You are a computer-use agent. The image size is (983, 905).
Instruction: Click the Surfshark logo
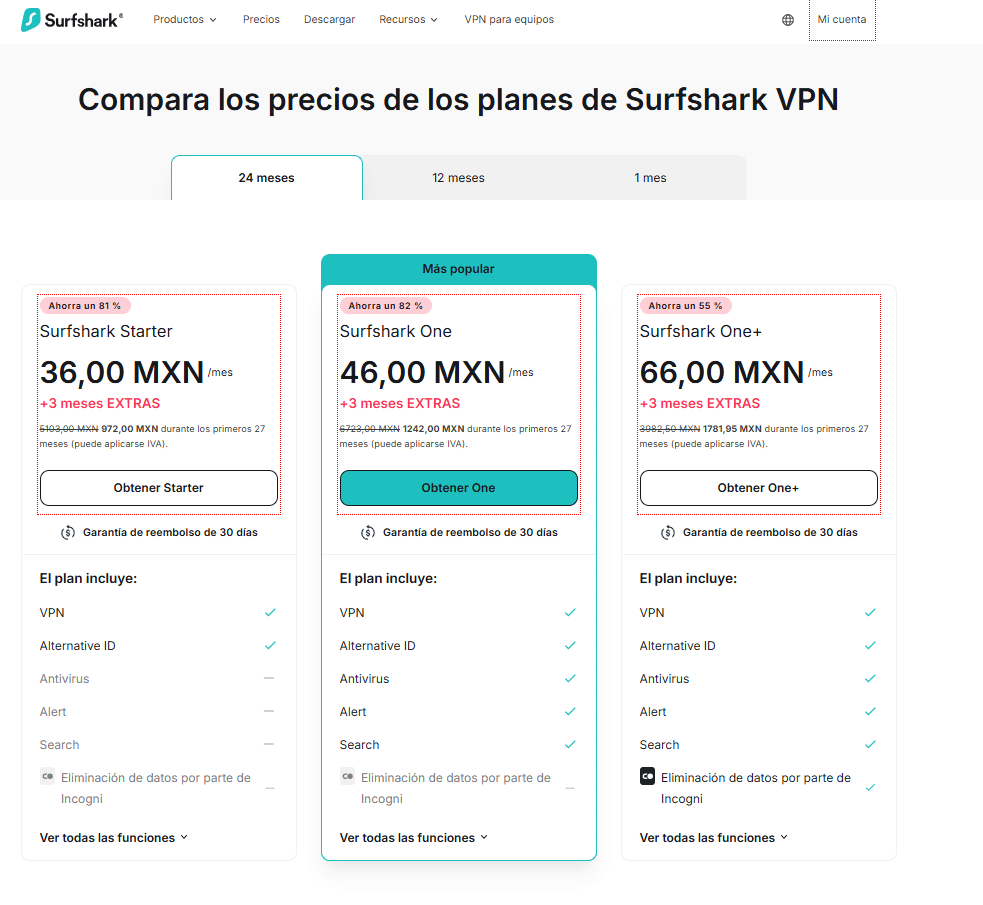pos(72,20)
